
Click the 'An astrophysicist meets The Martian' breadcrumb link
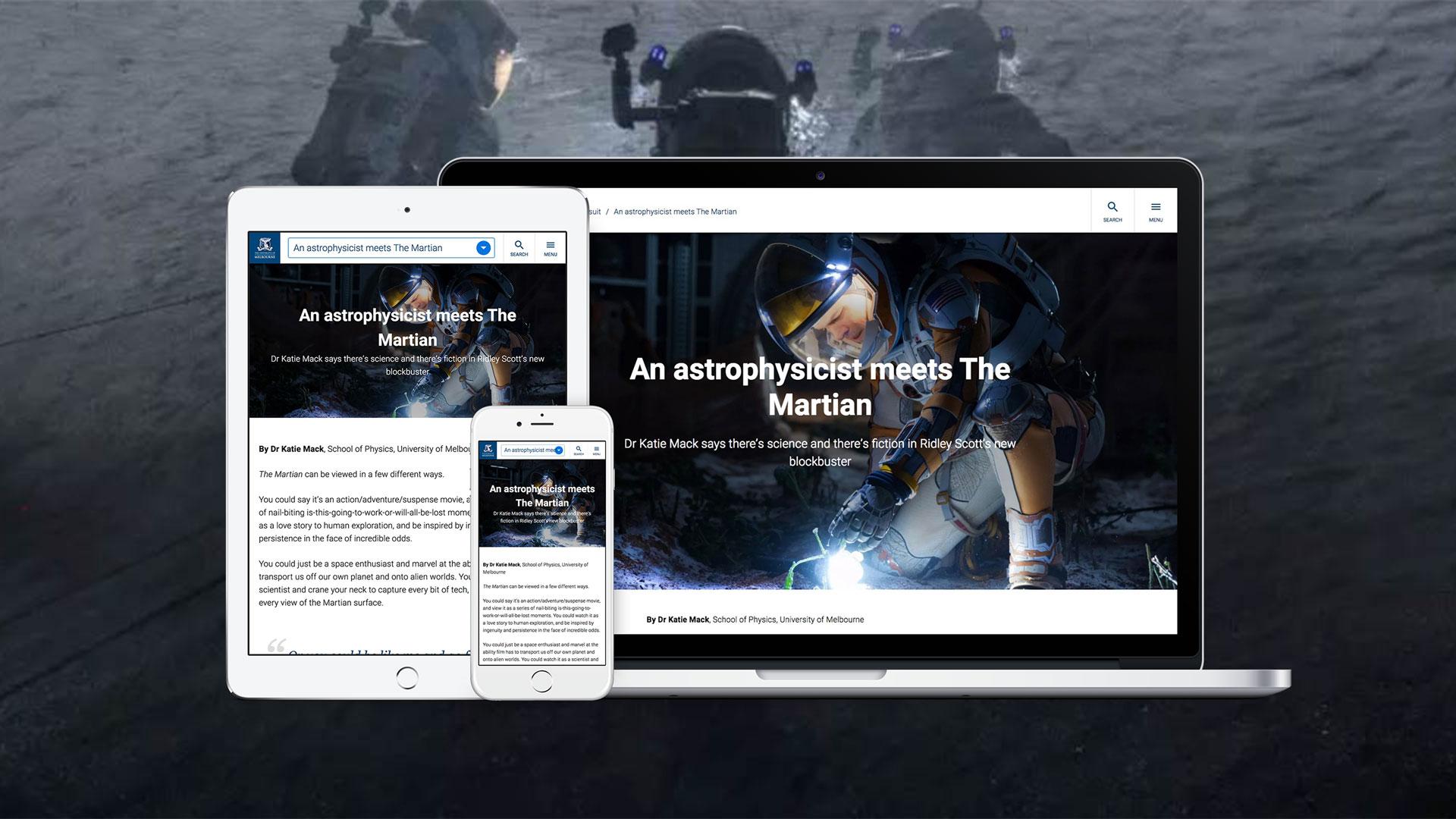(x=675, y=212)
